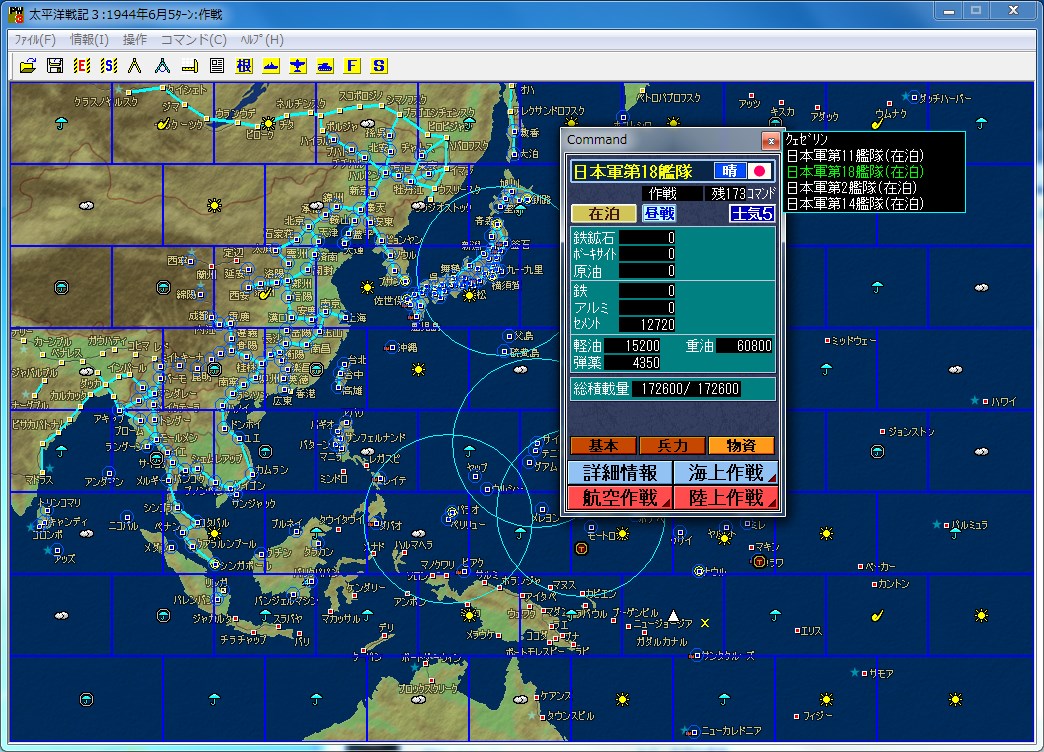The width and height of the screenshot is (1044, 752).
Task: Open the document list toolbar icon
Action: (217, 65)
